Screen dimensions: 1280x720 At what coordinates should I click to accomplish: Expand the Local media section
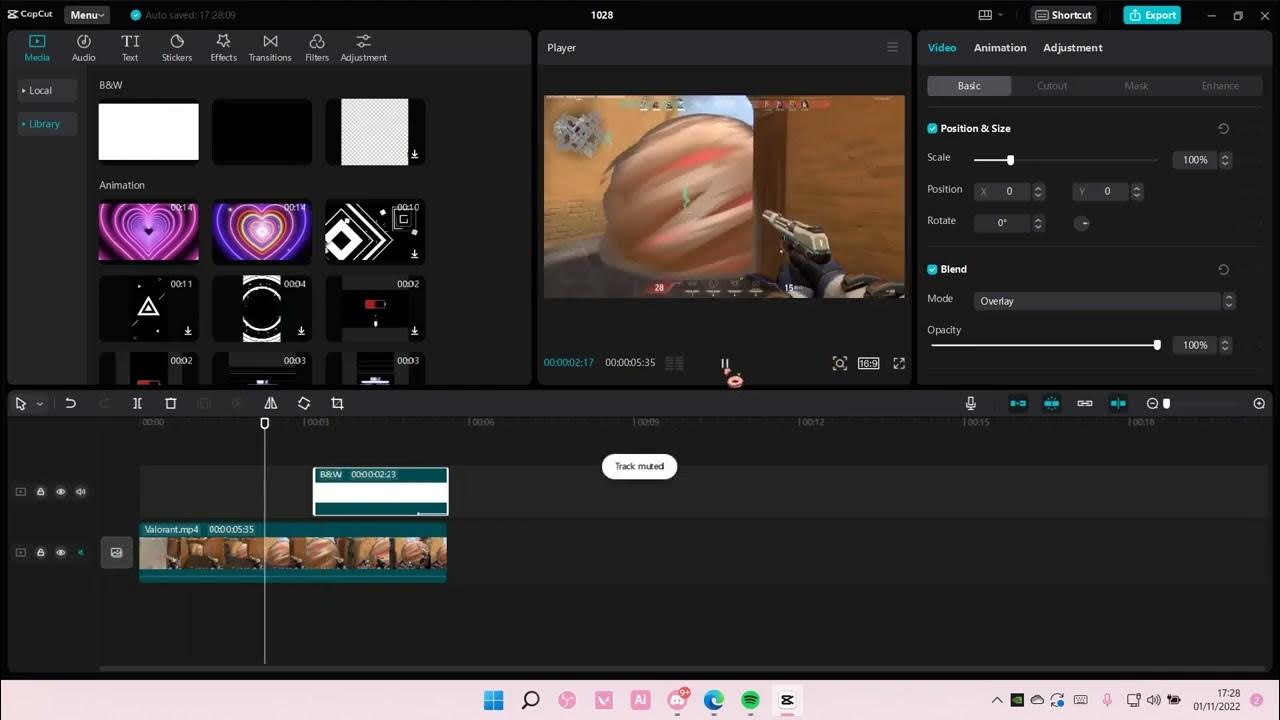coord(46,90)
